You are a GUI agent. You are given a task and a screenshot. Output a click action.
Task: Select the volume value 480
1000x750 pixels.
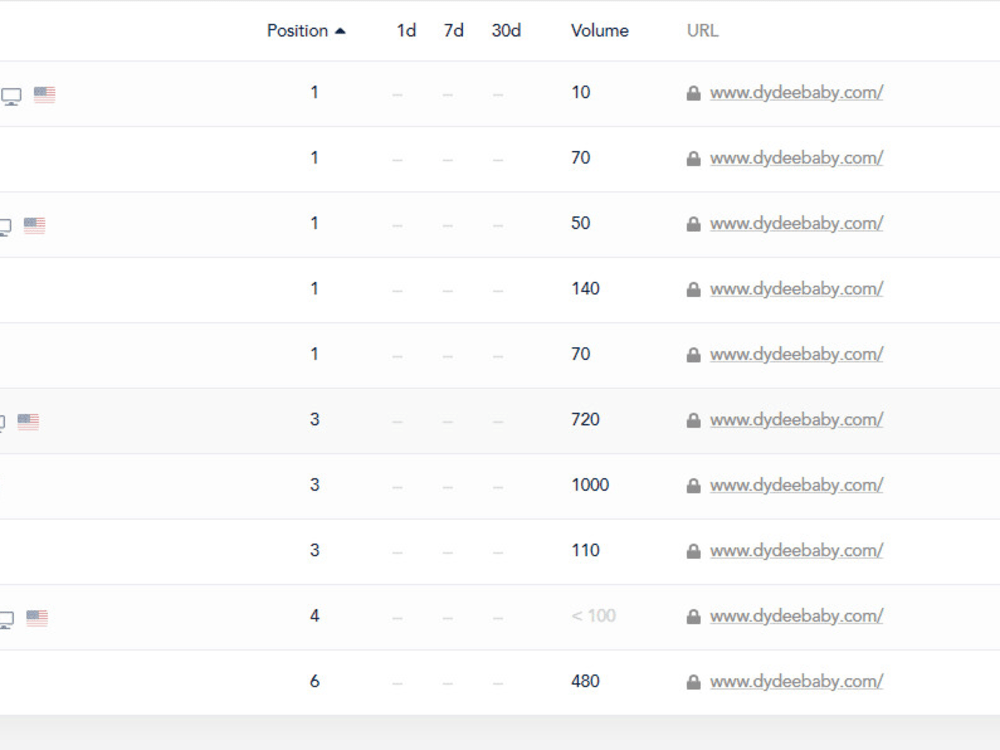click(585, 681)
